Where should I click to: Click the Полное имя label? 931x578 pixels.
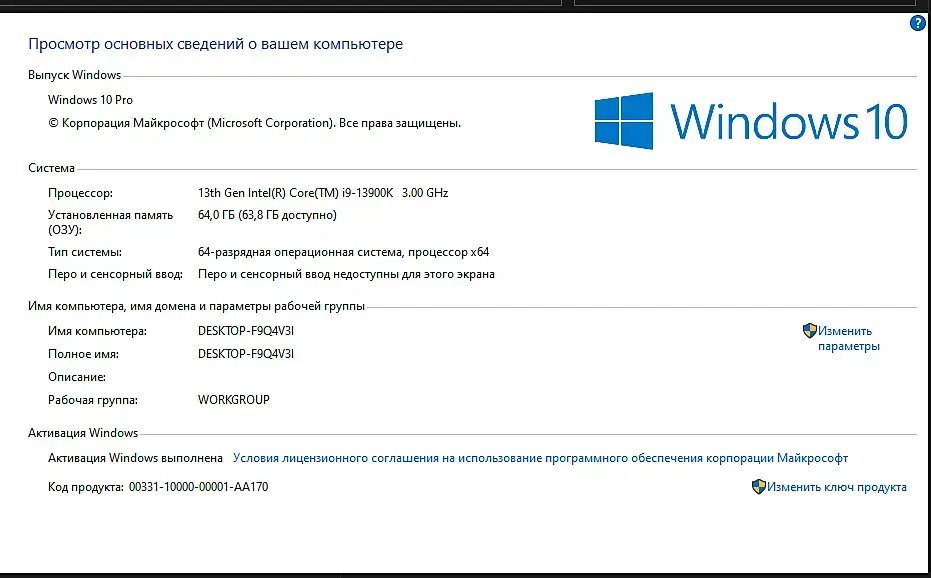pos(83,354)
